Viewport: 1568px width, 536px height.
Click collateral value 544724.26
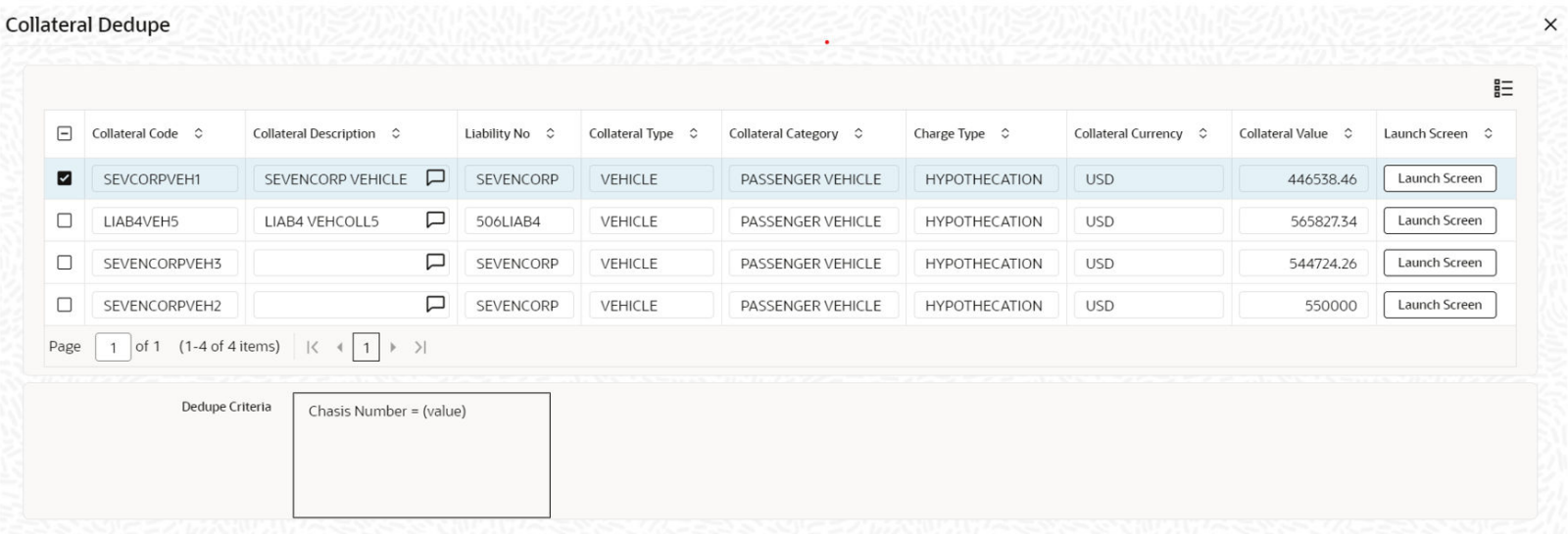click(1303, 263)
